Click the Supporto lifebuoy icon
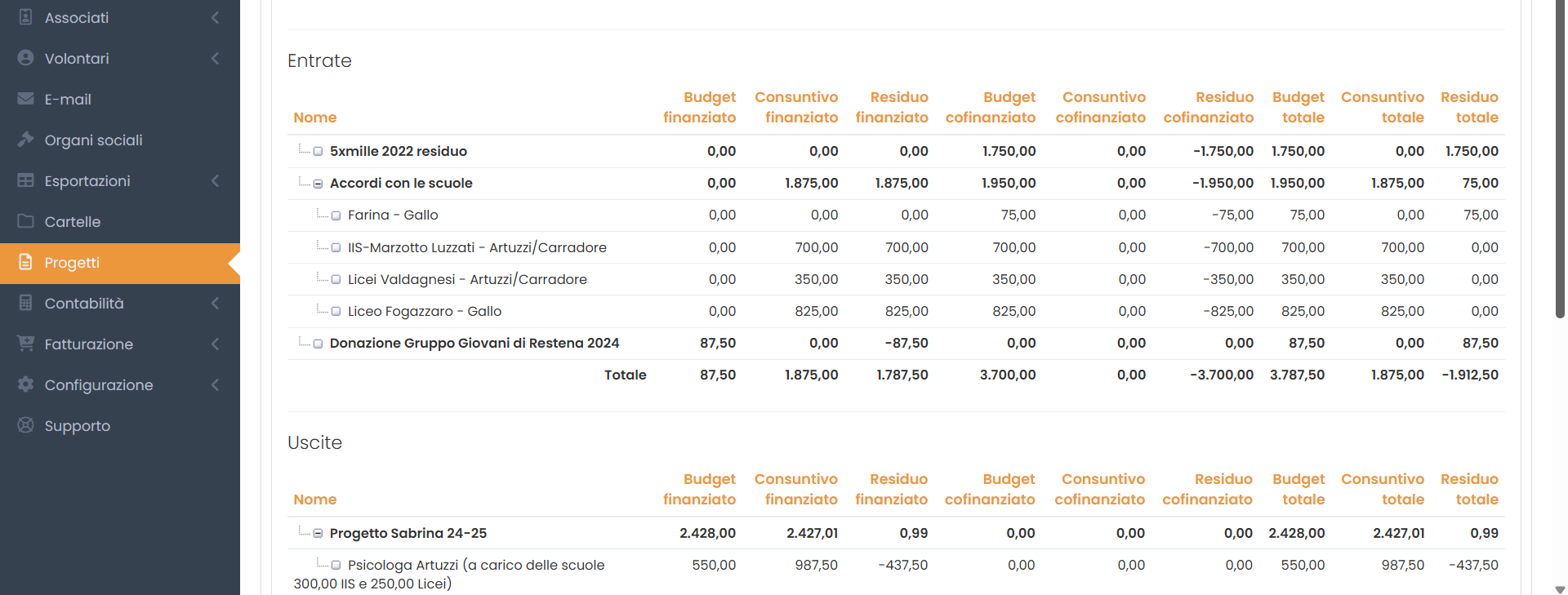 (x=25, y=425)
